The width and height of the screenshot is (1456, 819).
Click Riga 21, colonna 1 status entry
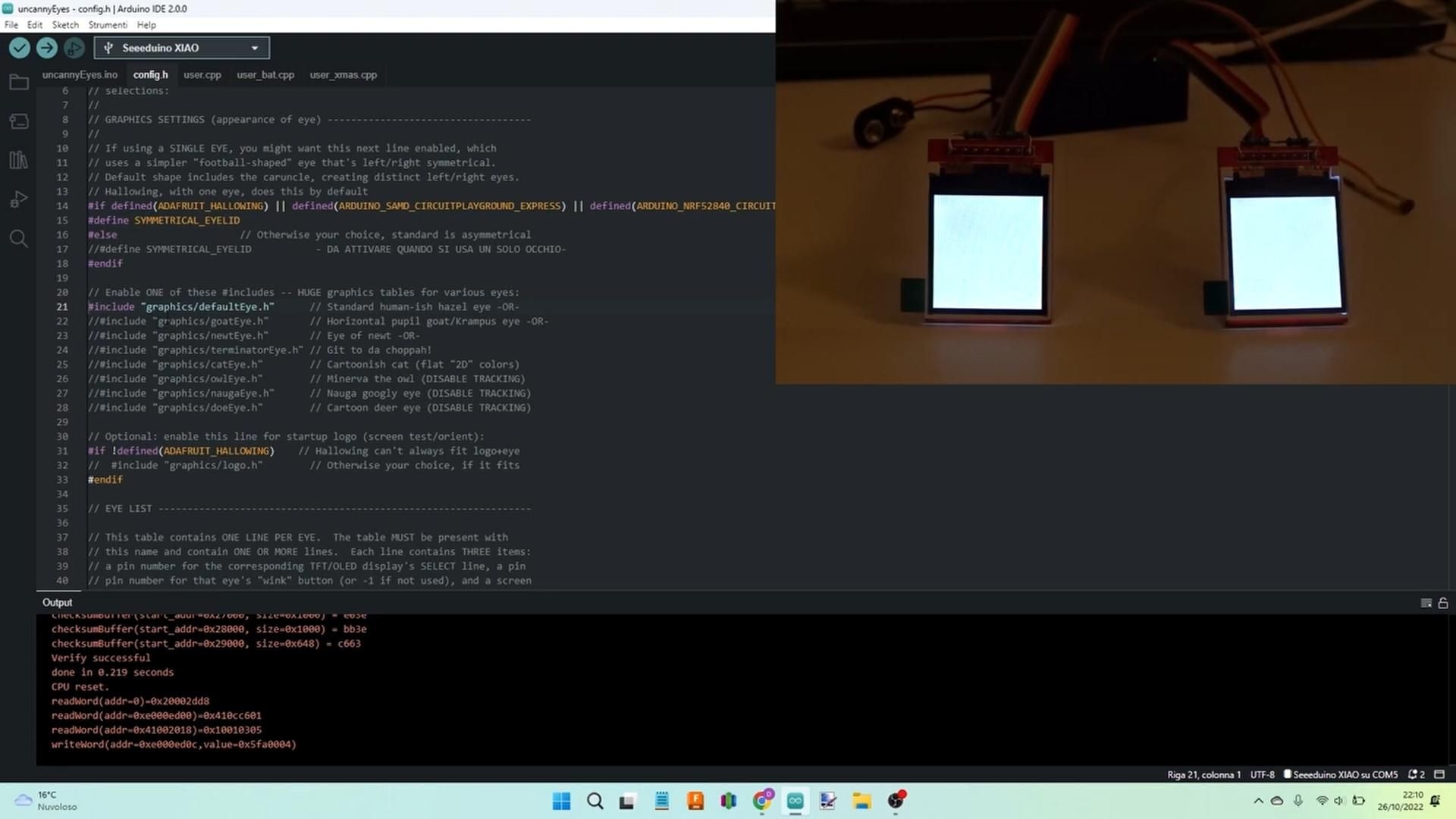(1203, 774)
